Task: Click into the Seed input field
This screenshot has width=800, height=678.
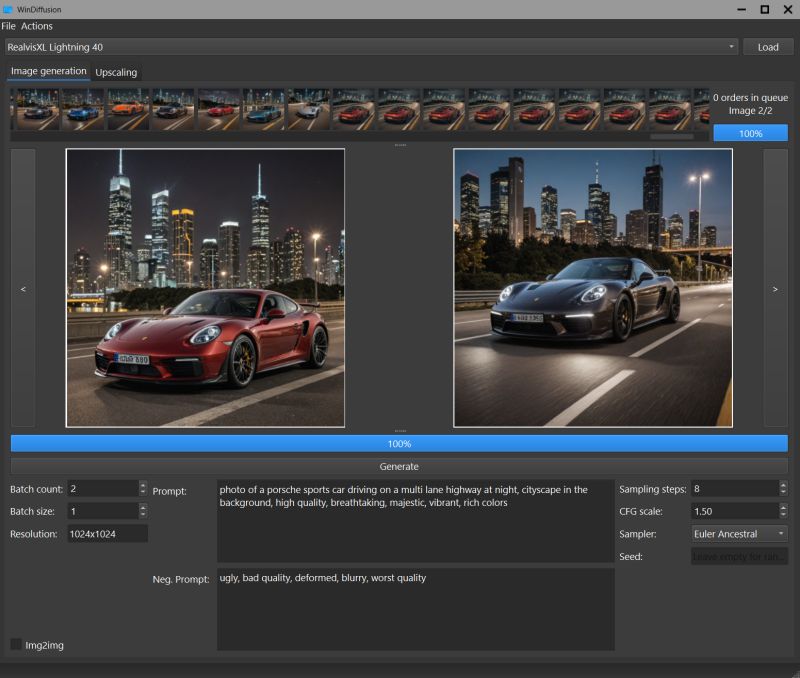Action: tap(739, 556)
